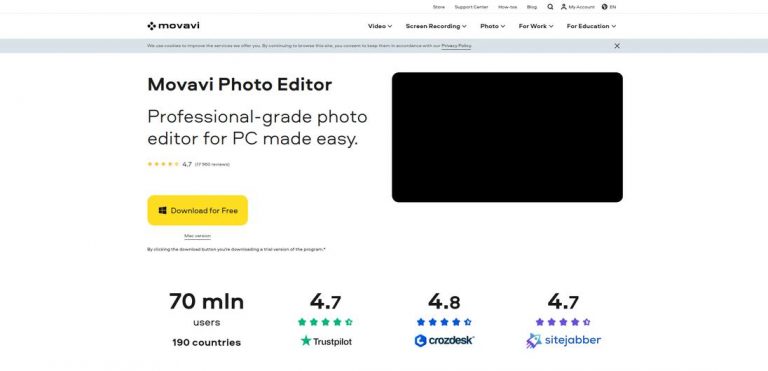Image resolution: width=768 pixels, height=371 pixels.
Task: Click the My Account person icon
Action: 564,7
